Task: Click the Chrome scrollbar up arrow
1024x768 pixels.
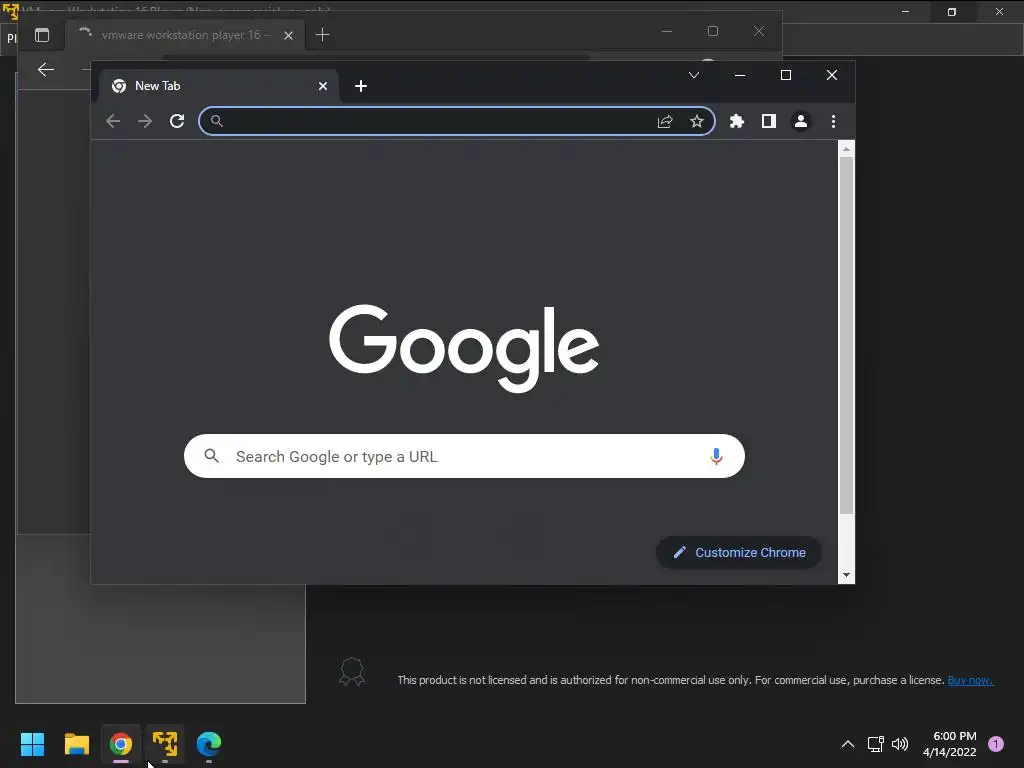Action: click(x=846, y=149)
